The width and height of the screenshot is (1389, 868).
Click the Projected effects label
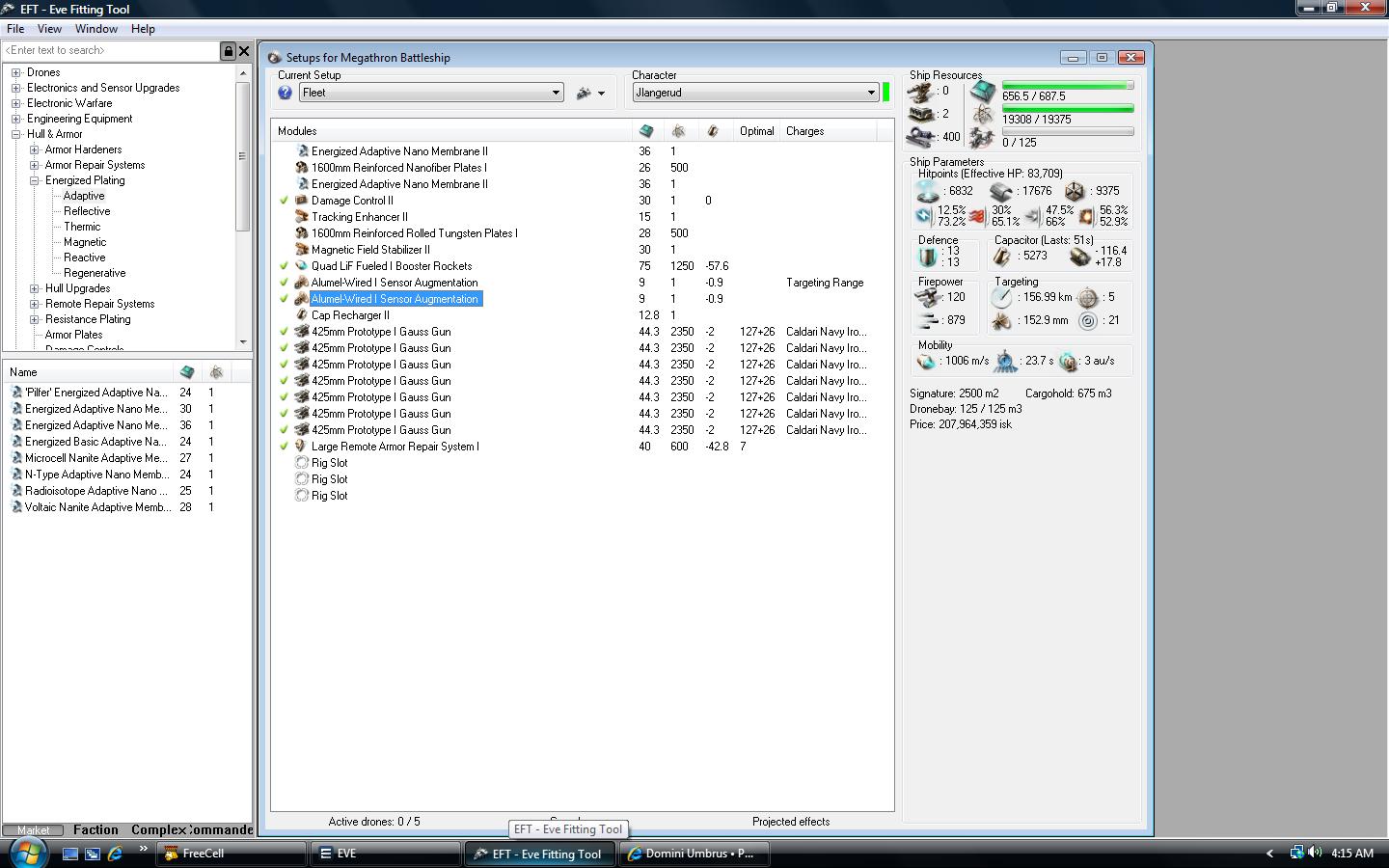coord(791,822)
